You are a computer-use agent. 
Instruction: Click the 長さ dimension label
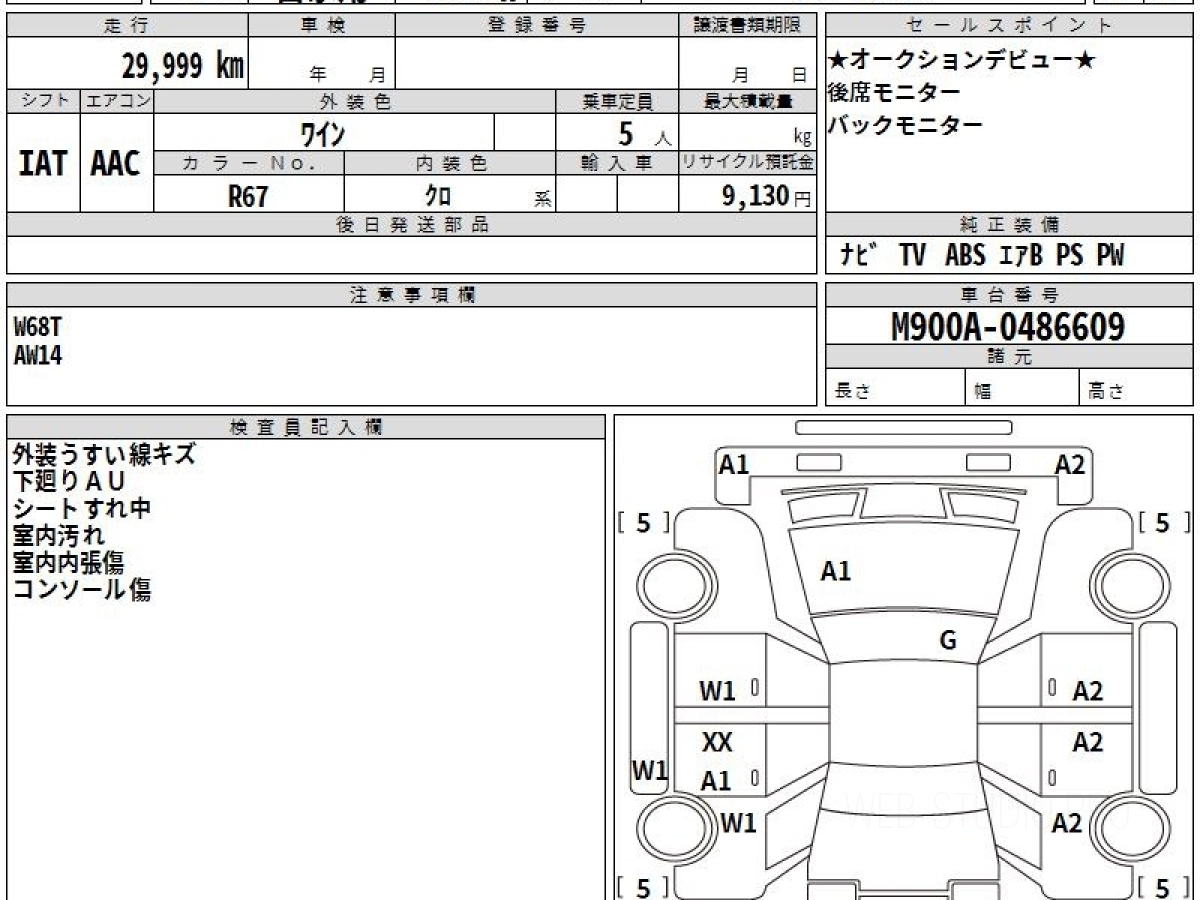(x=852, y=392)
